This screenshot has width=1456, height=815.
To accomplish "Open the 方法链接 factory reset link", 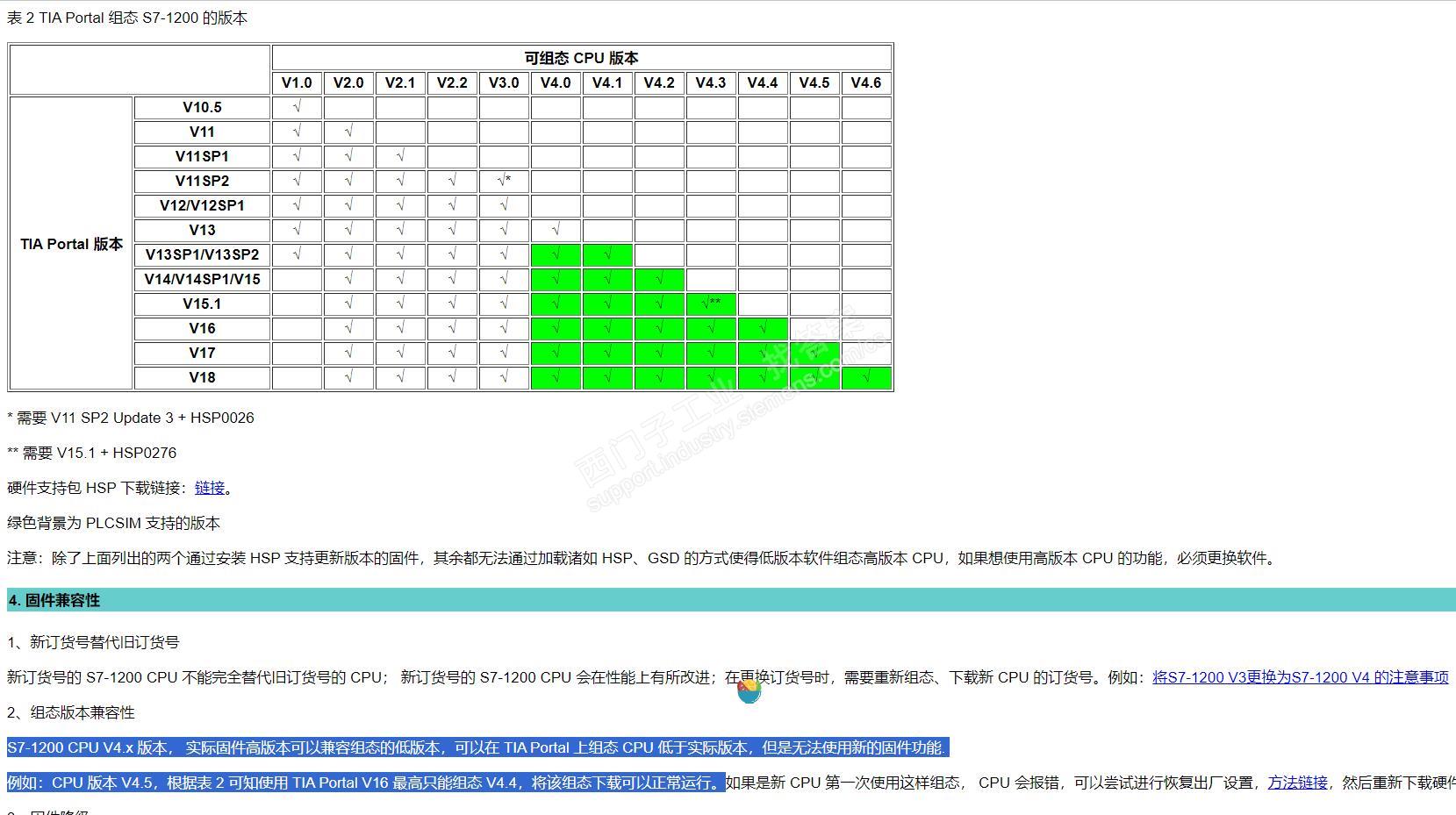I will point(1297,783).
